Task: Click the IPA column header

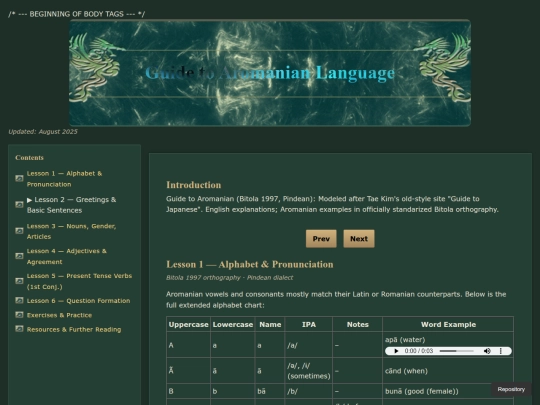Action: [x=309, y=324]
